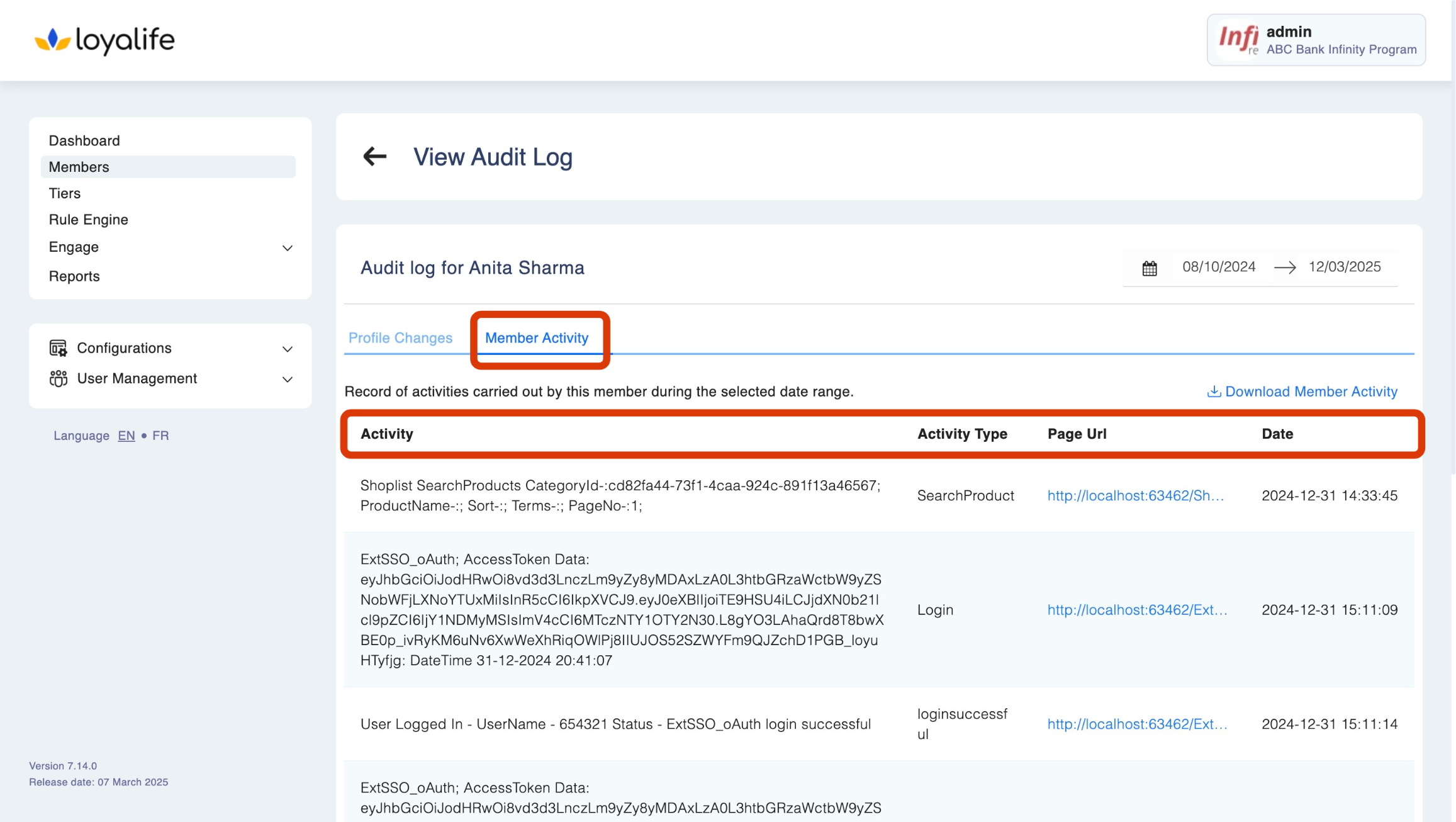The height and width of the screenshot is (822, 1456).
Task: Open the Rule Engine menu item
Action: tap(89, 220)
